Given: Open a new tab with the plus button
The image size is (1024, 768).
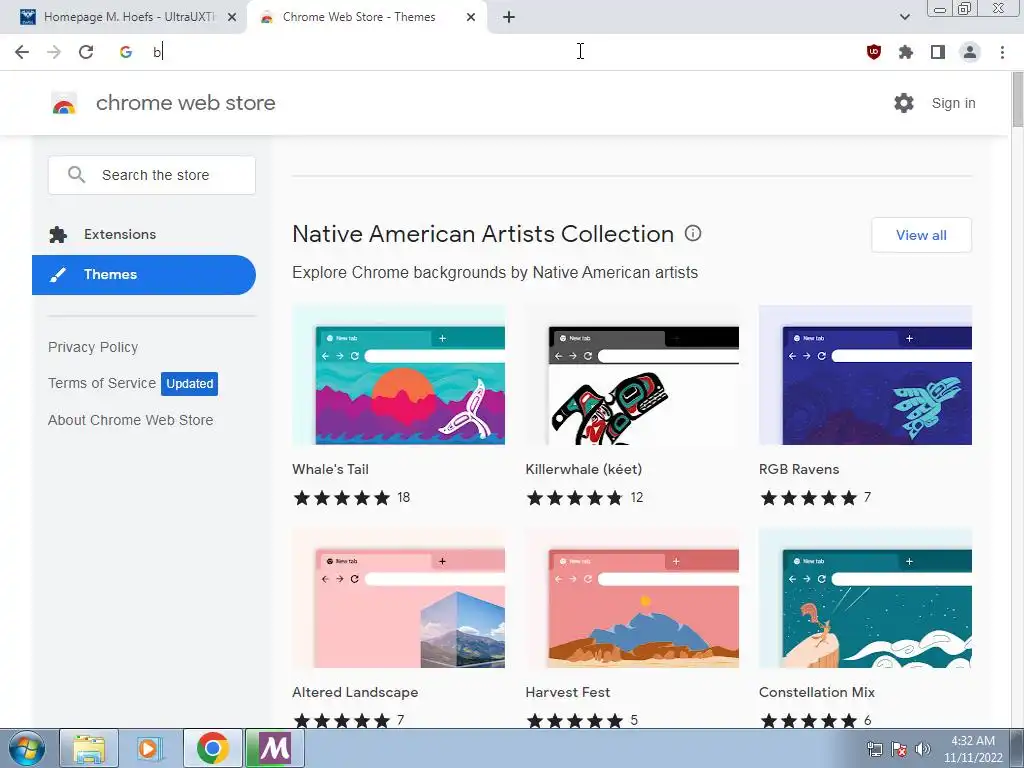Looking at the screenshot, I should 509,17.
